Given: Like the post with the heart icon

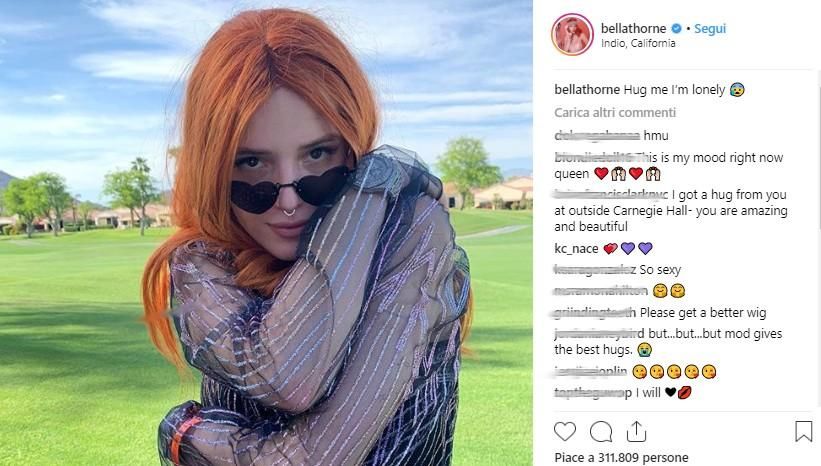Looking at the screenshot, I should (x=565, y=431).
